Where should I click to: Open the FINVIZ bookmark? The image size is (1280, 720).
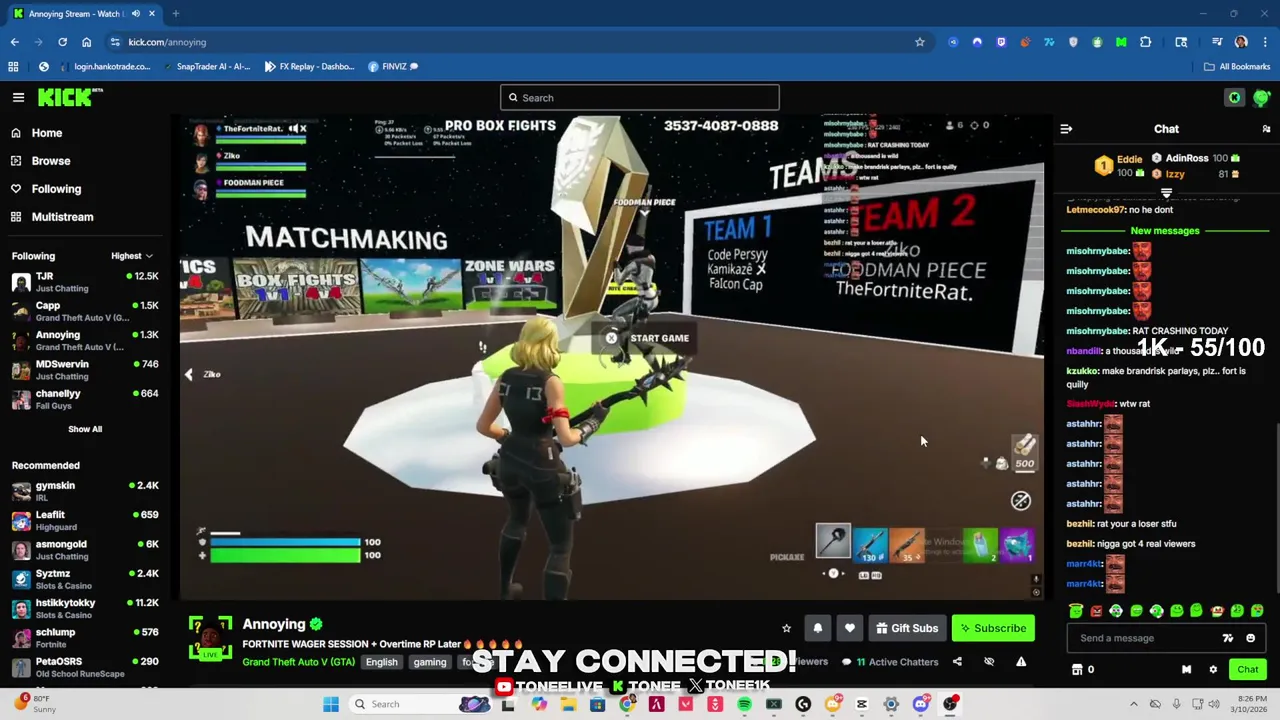coord(393,67)
